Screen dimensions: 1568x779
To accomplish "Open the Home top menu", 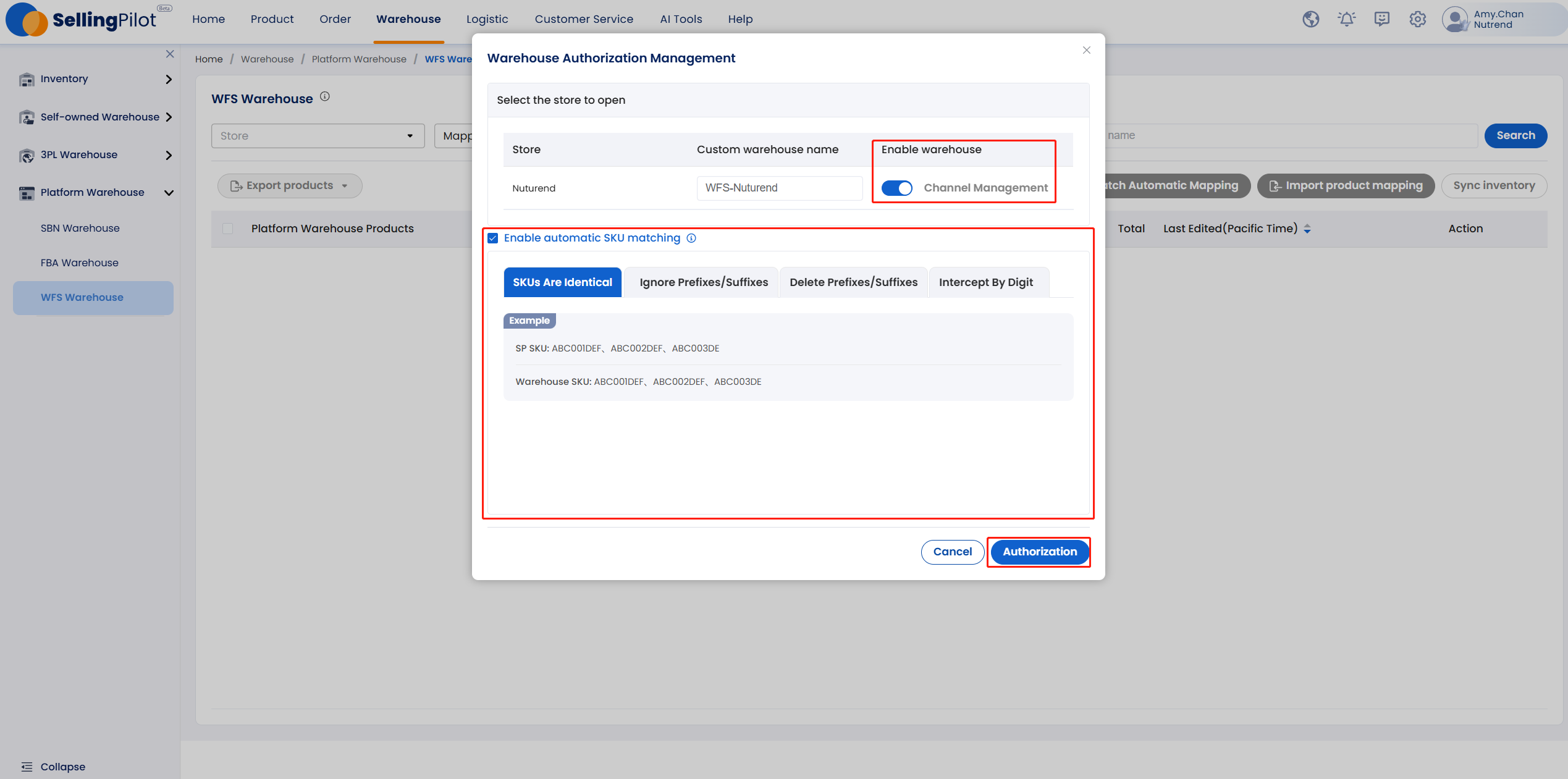I will [x=208, y=19].
